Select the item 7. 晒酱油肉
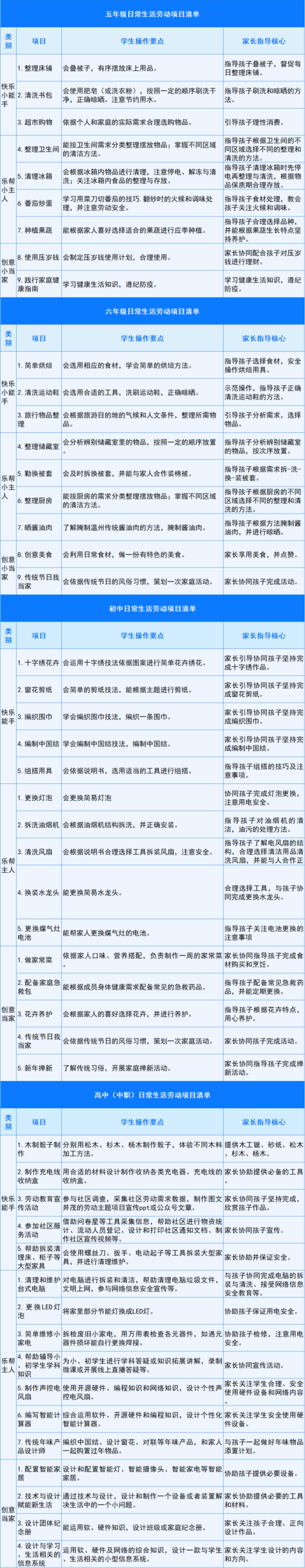 coord(35,527)
